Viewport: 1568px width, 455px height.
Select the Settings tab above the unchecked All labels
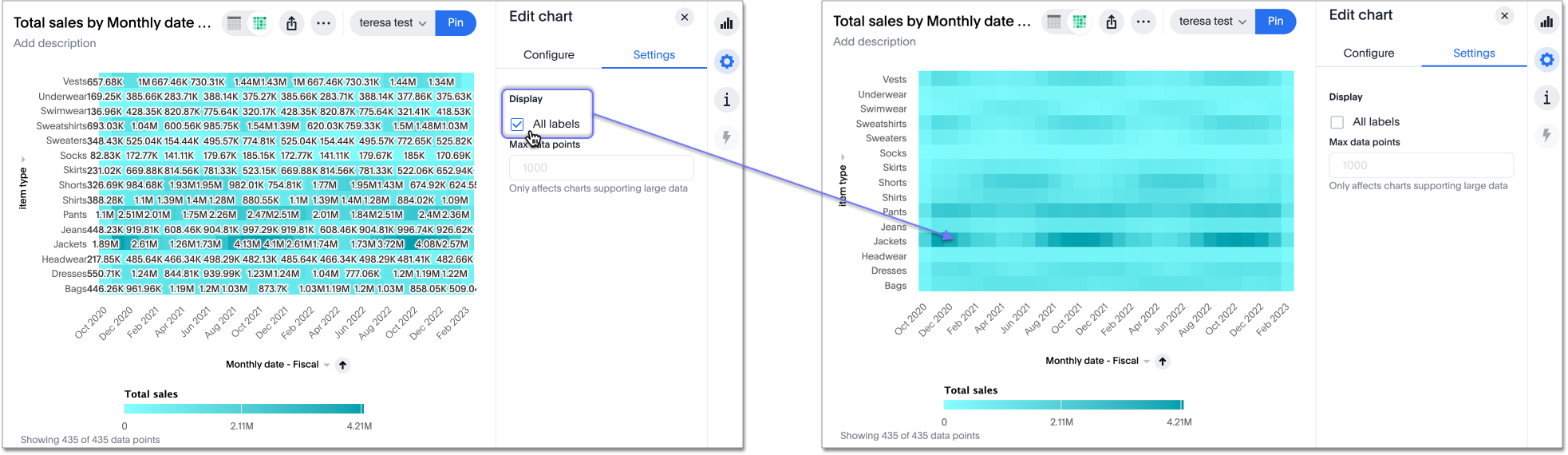click(x=1474, y=53)
